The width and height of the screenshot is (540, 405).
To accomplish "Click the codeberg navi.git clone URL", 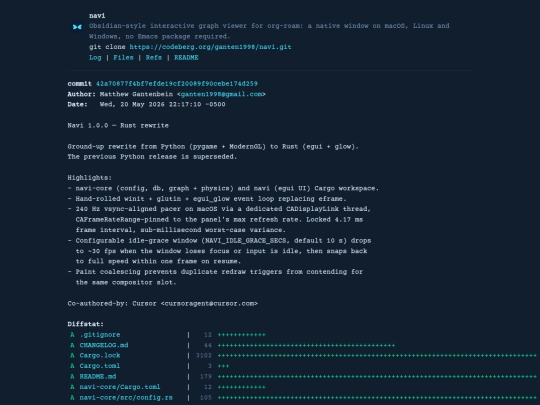I will tap(210, 47).
